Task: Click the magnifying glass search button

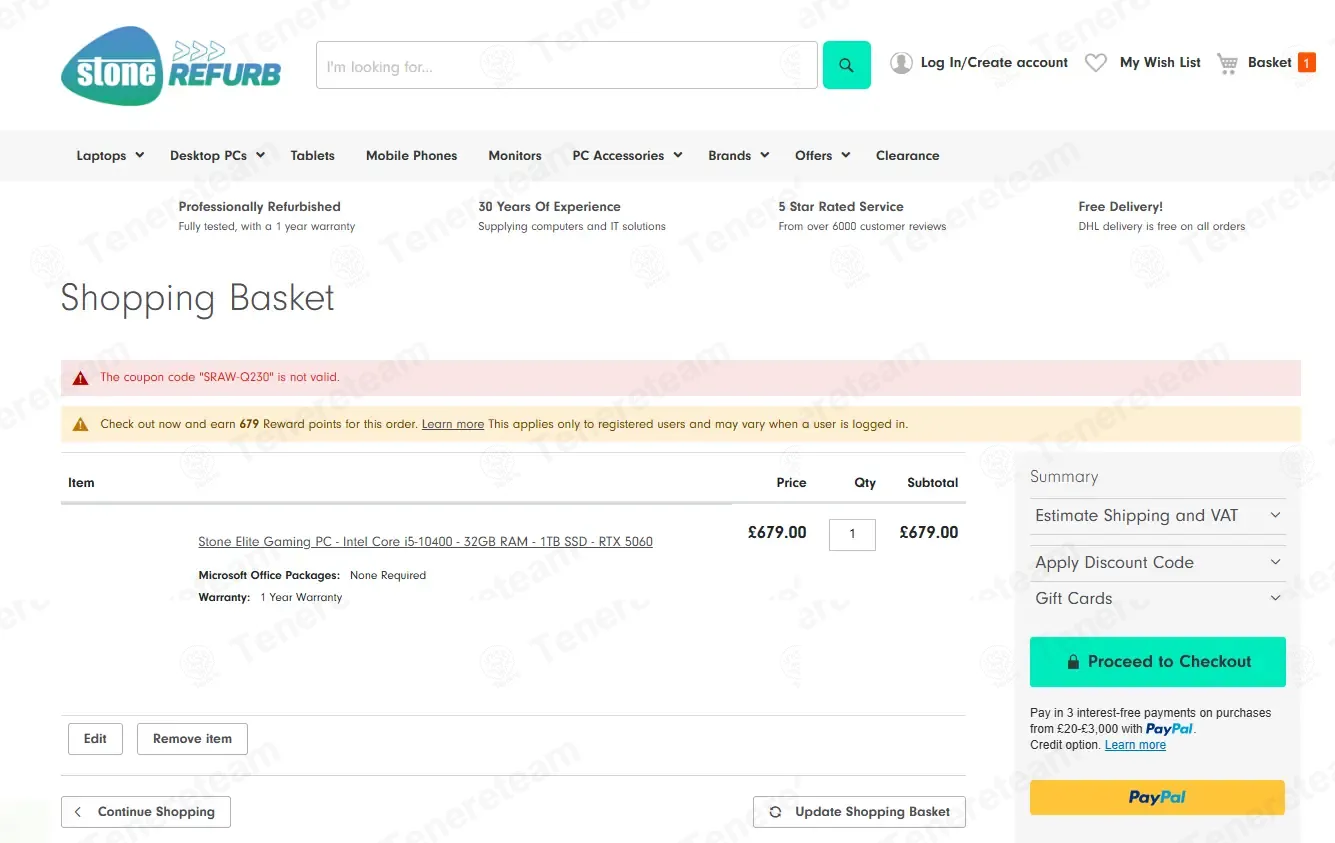Action: coord(846,65)
